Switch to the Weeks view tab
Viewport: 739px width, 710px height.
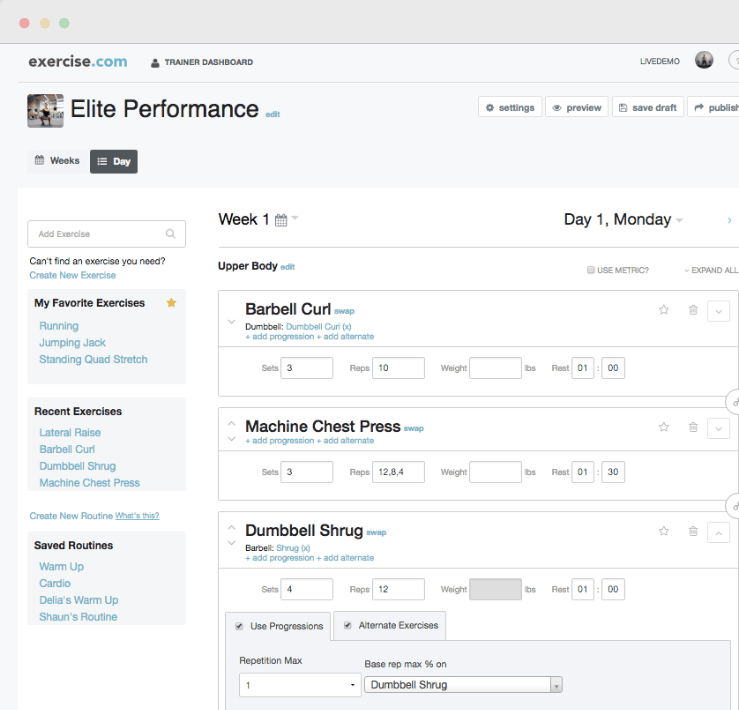(x=57, y=161)
